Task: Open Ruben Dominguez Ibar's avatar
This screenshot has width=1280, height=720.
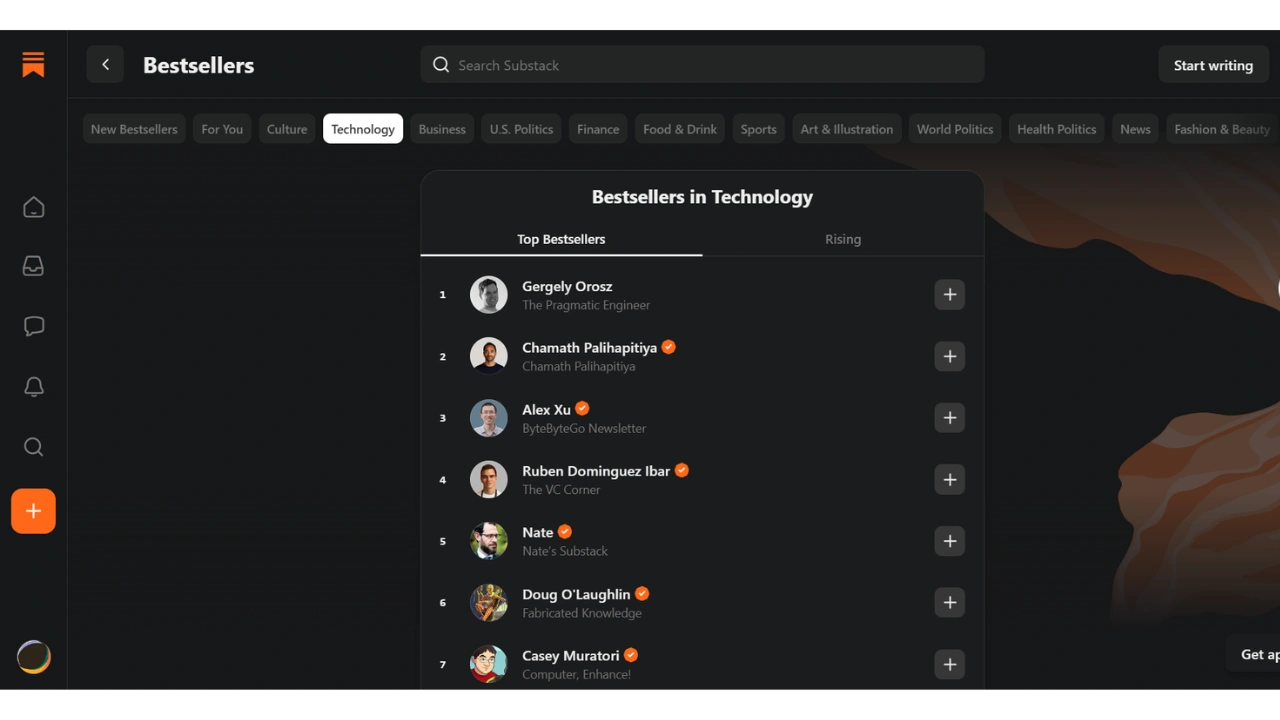Action: tap(489, 480)
